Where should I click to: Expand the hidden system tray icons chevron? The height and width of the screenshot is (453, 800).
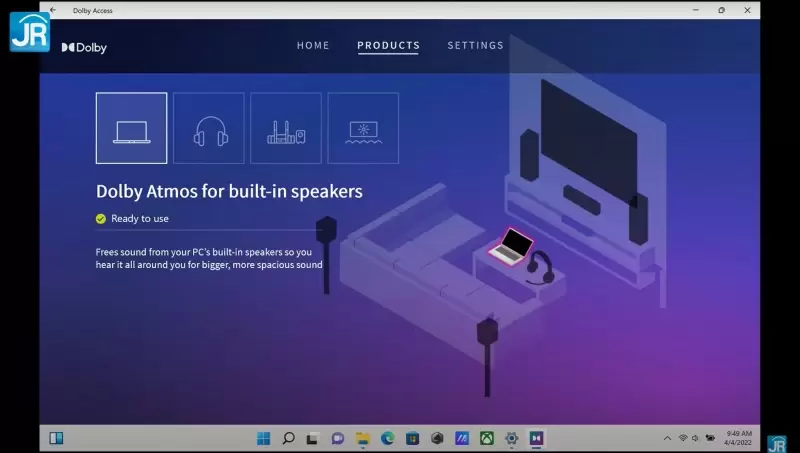point(667,438)
